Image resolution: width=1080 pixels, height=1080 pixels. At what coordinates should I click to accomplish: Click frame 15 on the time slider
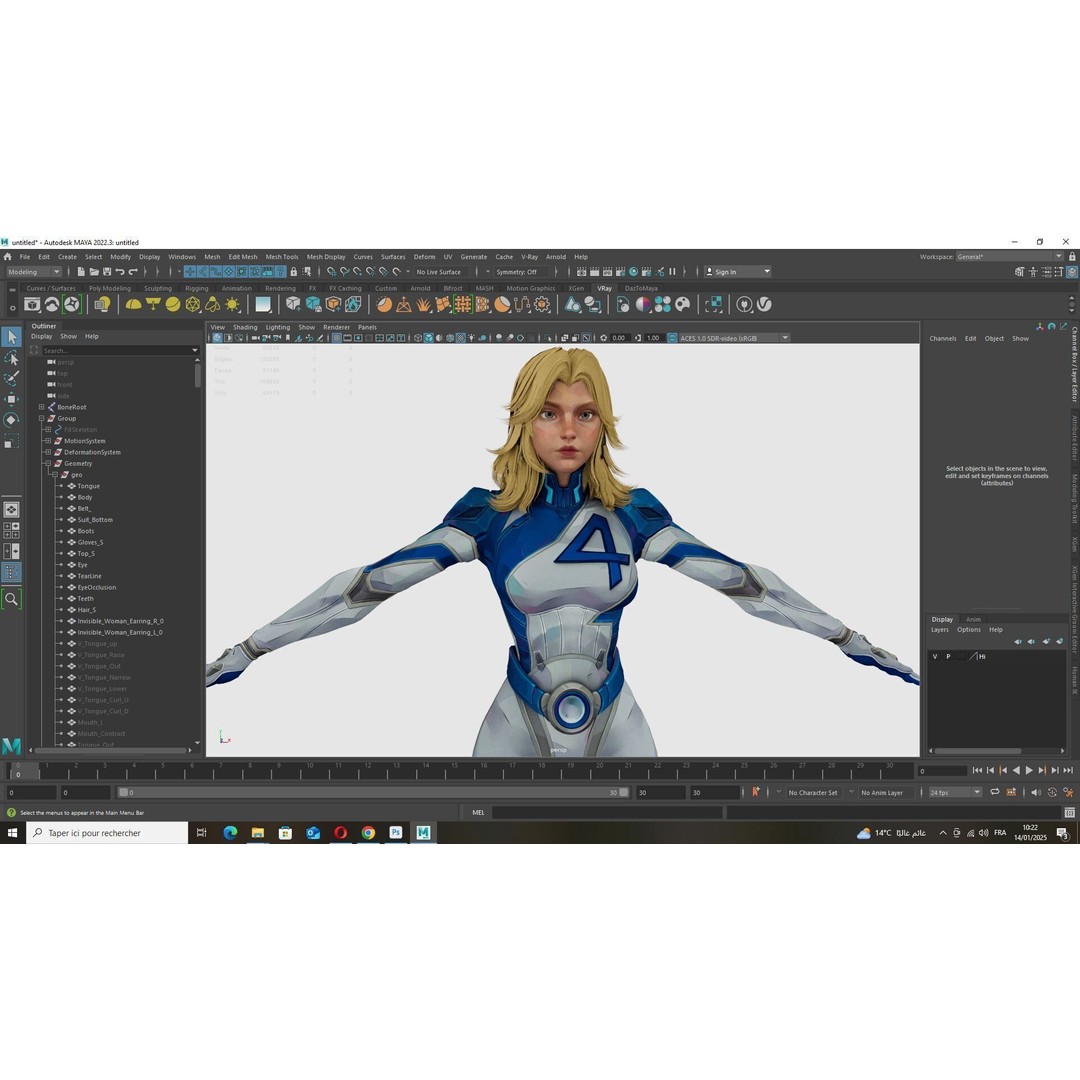(455, 771)
